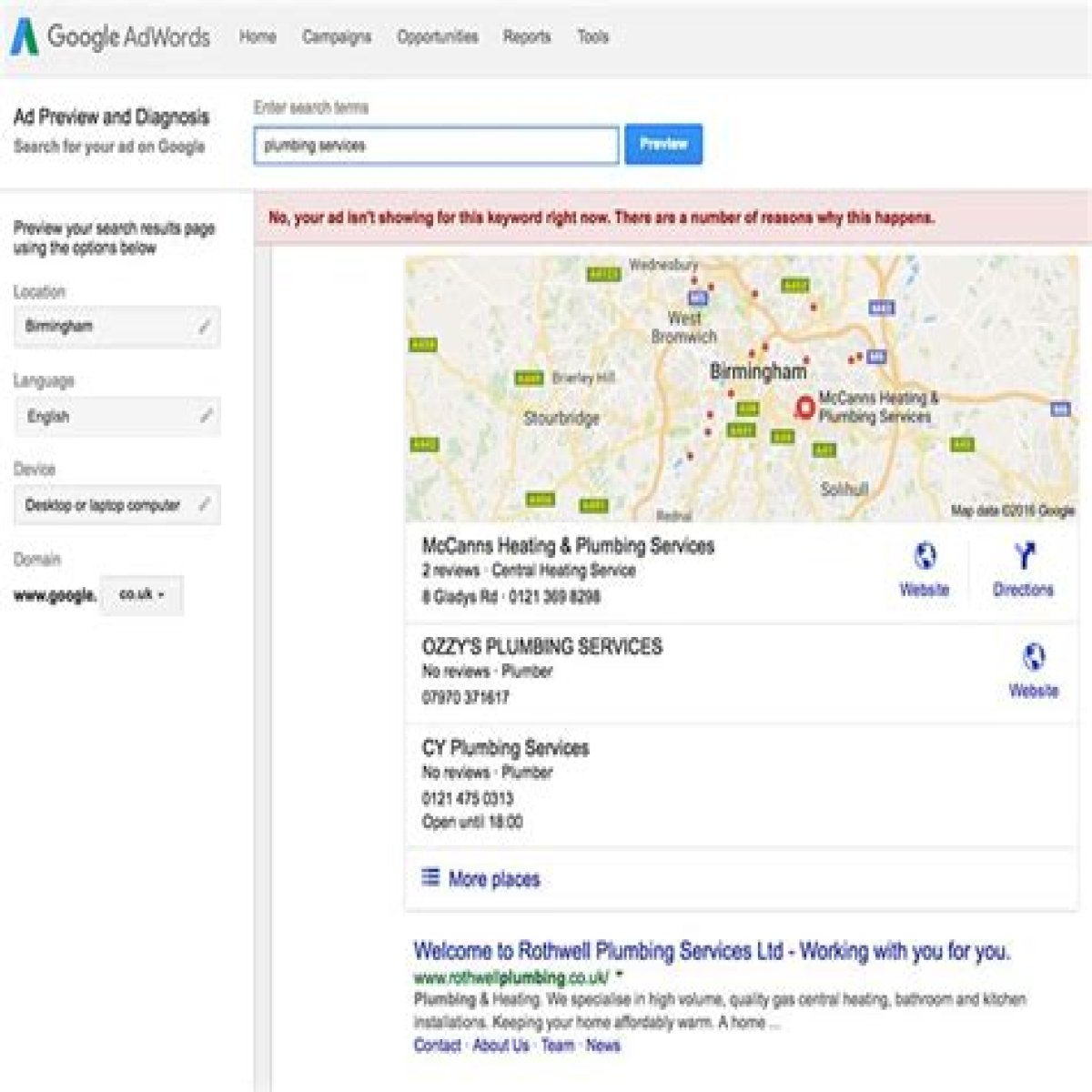Get Directions to McCanns Heating
Screen dimensions: 1092x1092
tap(1024, 570)
